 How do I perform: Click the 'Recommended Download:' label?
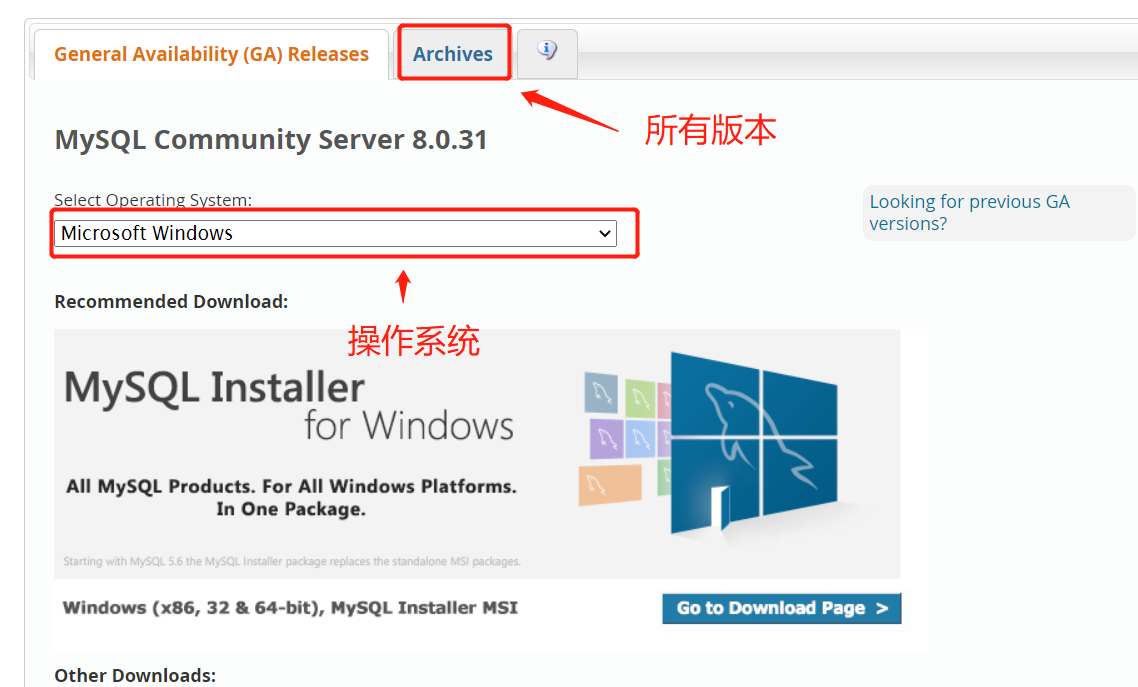point(171,302)
